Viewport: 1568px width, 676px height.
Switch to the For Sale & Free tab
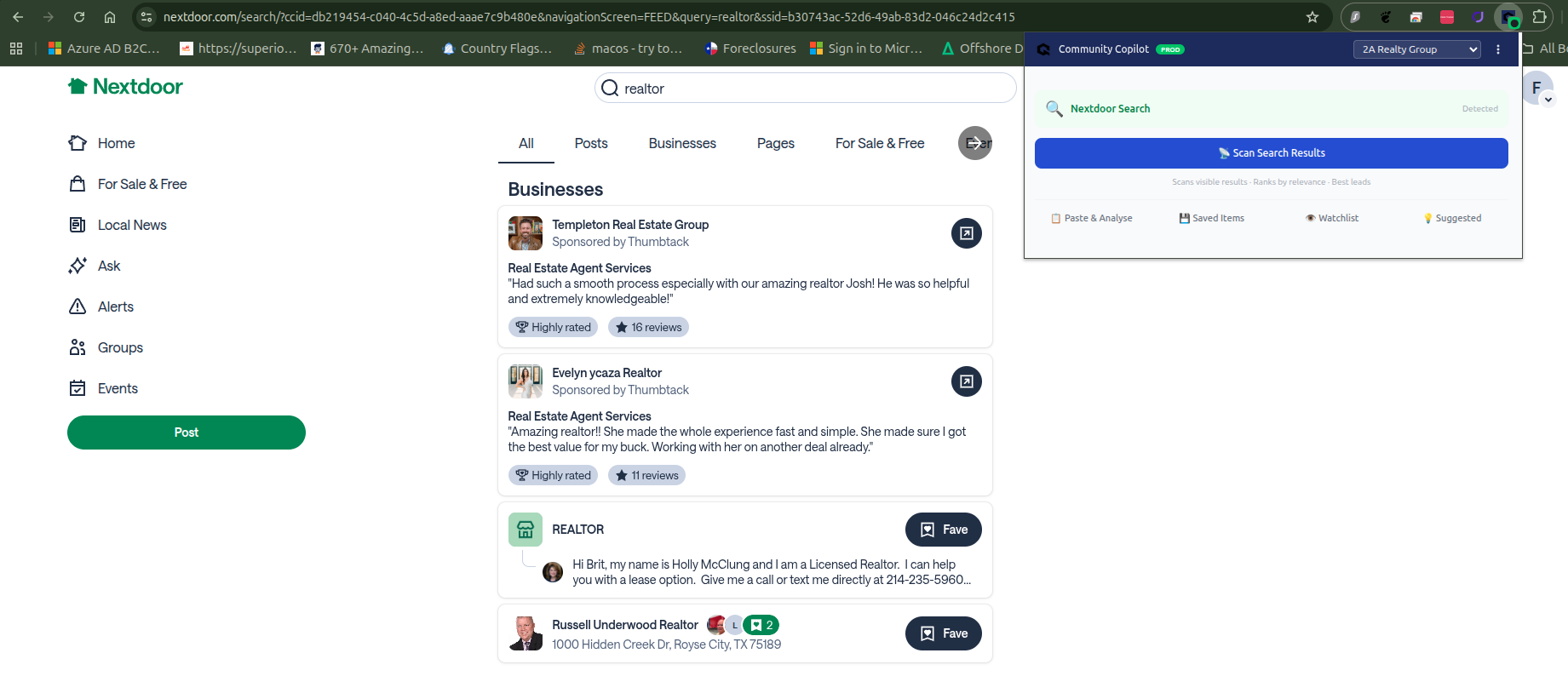click(880, 143)
